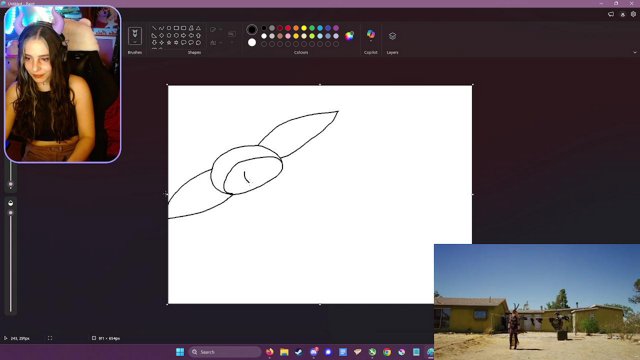Select the Left arrow shape
The width and height of the screenshot is (640, 360).
(x=191, y=36)
